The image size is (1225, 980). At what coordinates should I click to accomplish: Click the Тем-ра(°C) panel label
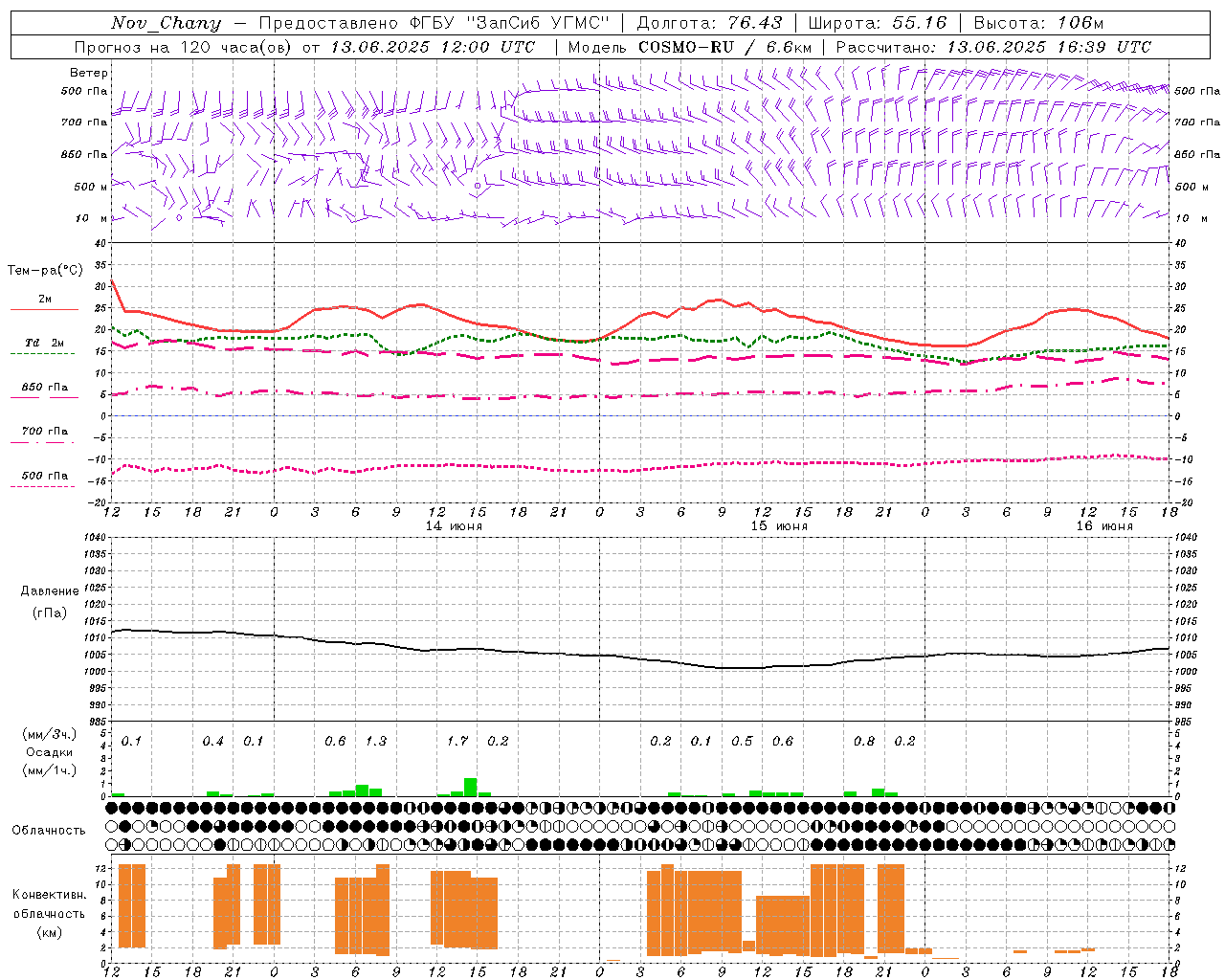point(45,271)
